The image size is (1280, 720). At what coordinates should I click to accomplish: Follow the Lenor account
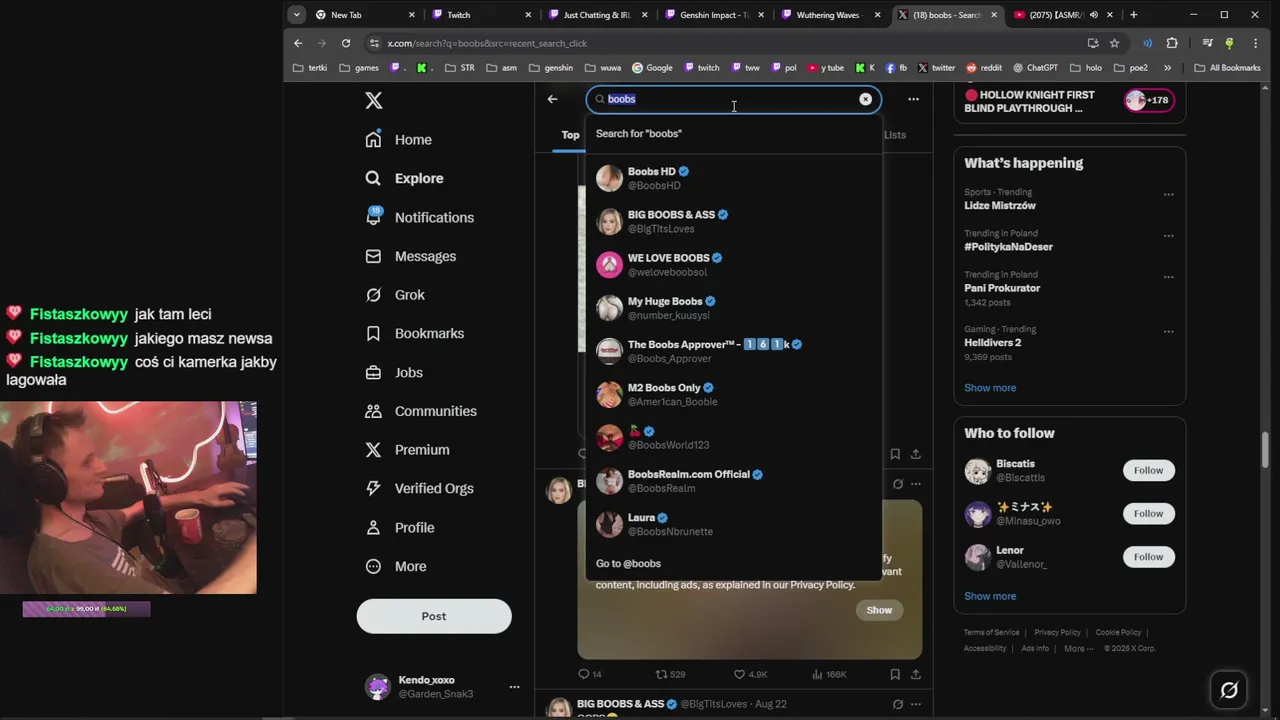pos(1148,556)
